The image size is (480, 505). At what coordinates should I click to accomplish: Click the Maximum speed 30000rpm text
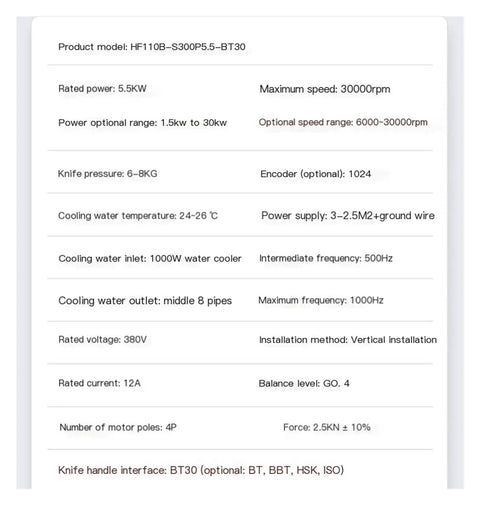pyautogui.click(x=325, y=89)
